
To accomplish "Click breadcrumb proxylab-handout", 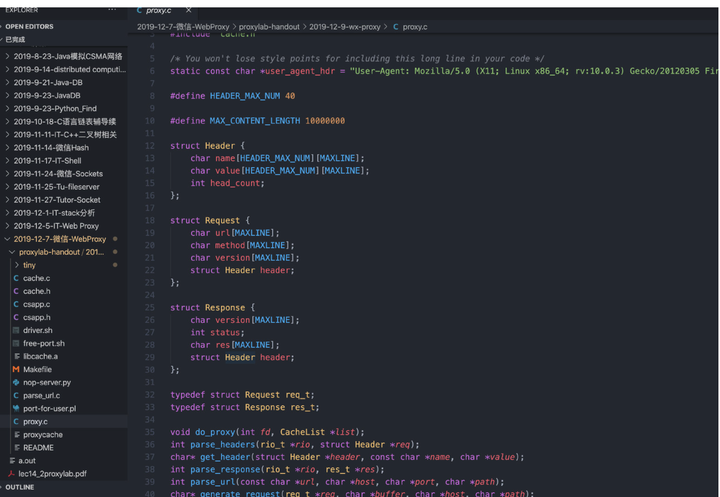I will click(x=269, y=27).
